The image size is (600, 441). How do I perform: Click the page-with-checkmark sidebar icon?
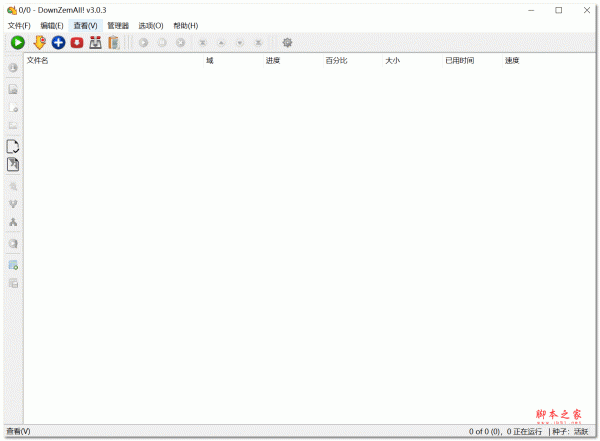click(x=13, y=146)
